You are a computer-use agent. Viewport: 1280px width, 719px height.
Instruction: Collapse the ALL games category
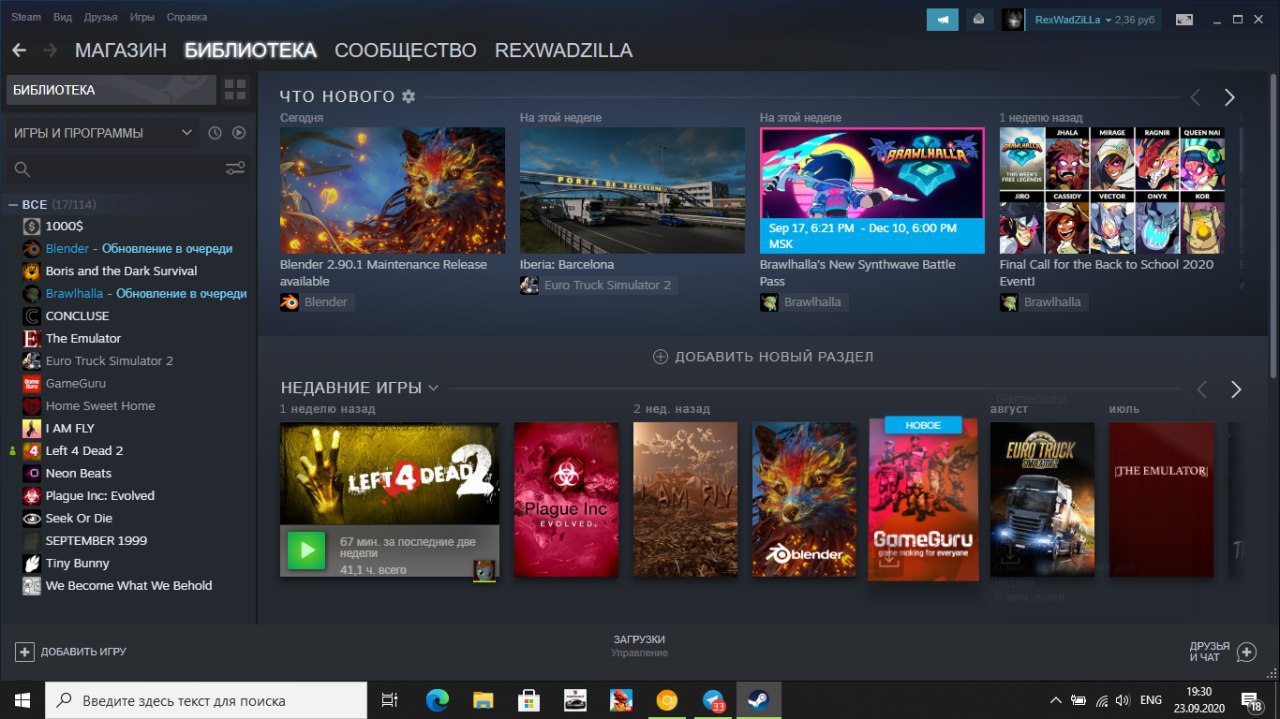[x=13, y=204]
